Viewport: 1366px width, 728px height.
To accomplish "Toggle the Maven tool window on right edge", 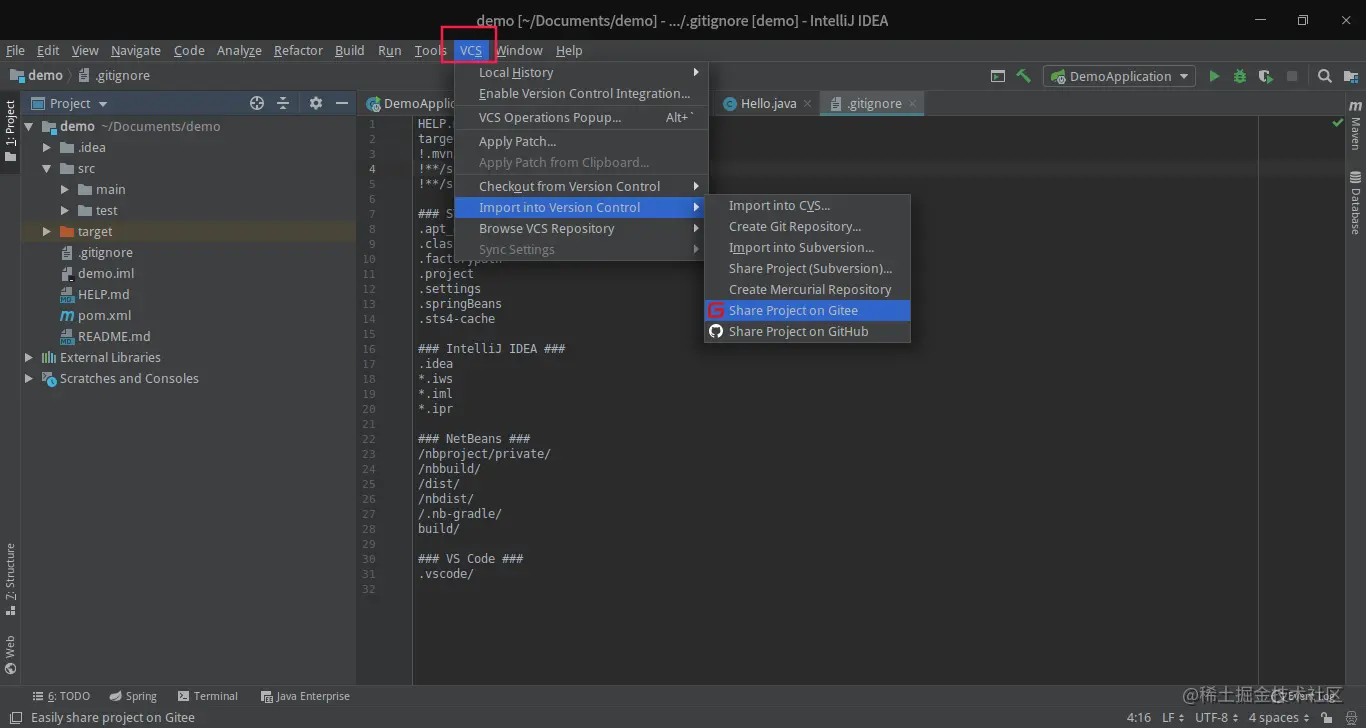I will pos(1355,125).
